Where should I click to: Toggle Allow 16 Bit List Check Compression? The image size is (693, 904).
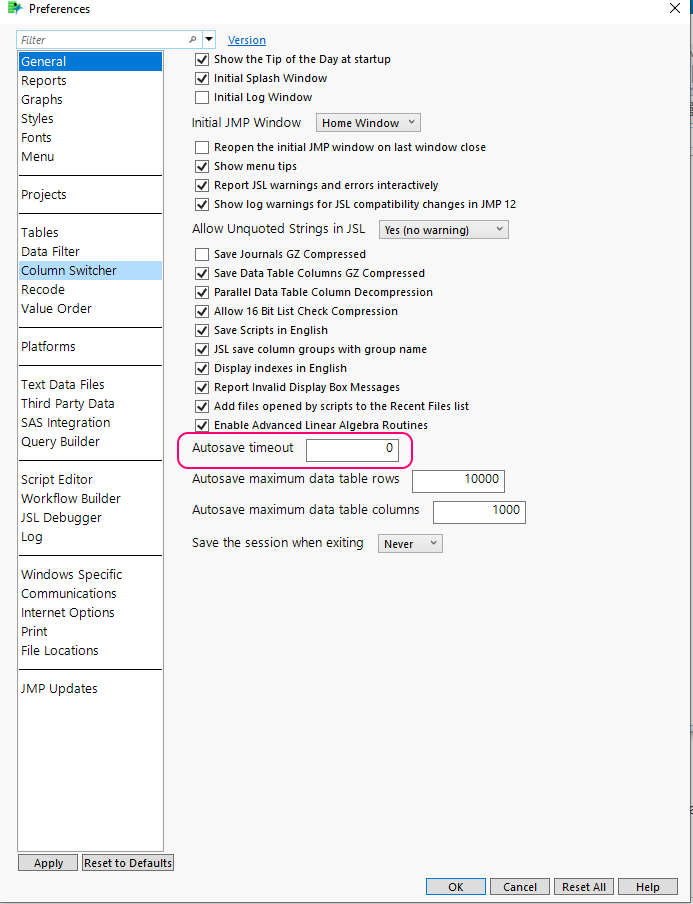202,311
